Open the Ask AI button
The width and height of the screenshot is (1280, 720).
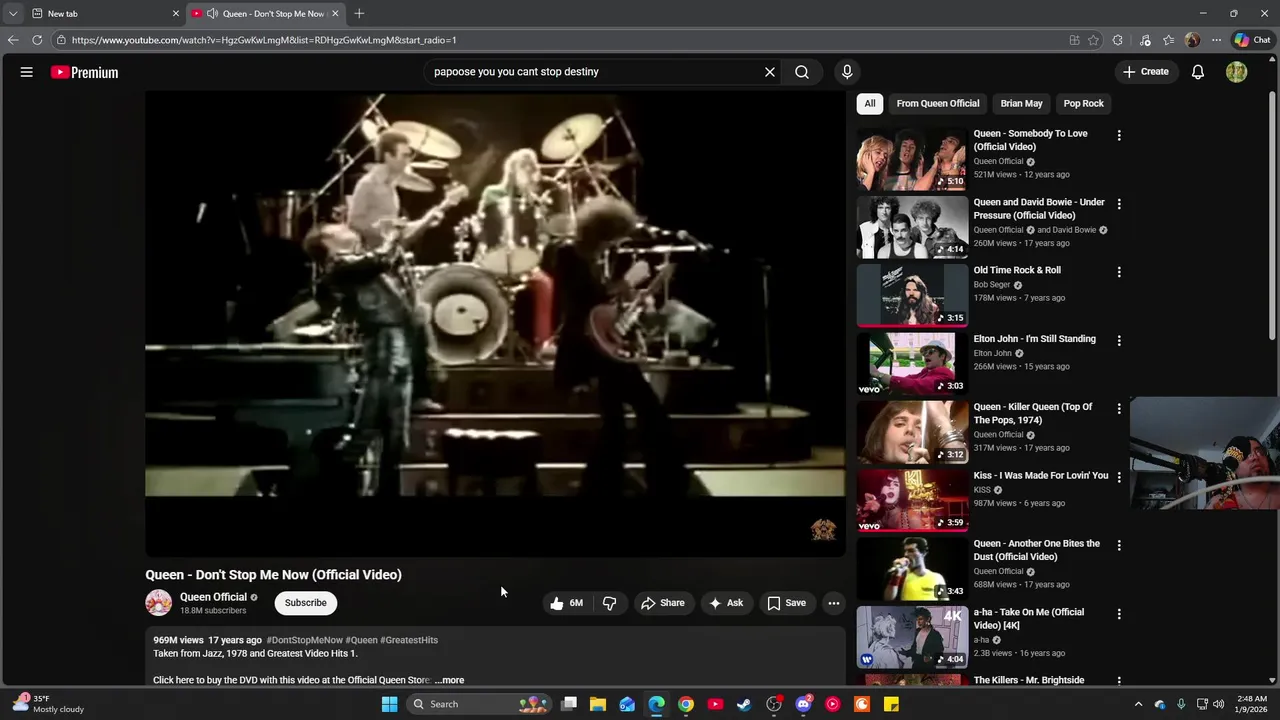click(726, 603)
